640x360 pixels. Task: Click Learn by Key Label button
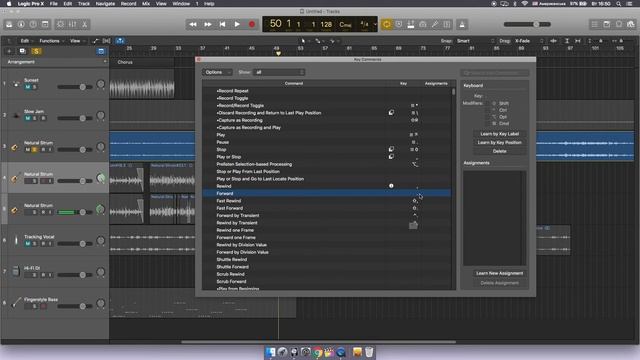pyautogui.click(x=500, y=134)
